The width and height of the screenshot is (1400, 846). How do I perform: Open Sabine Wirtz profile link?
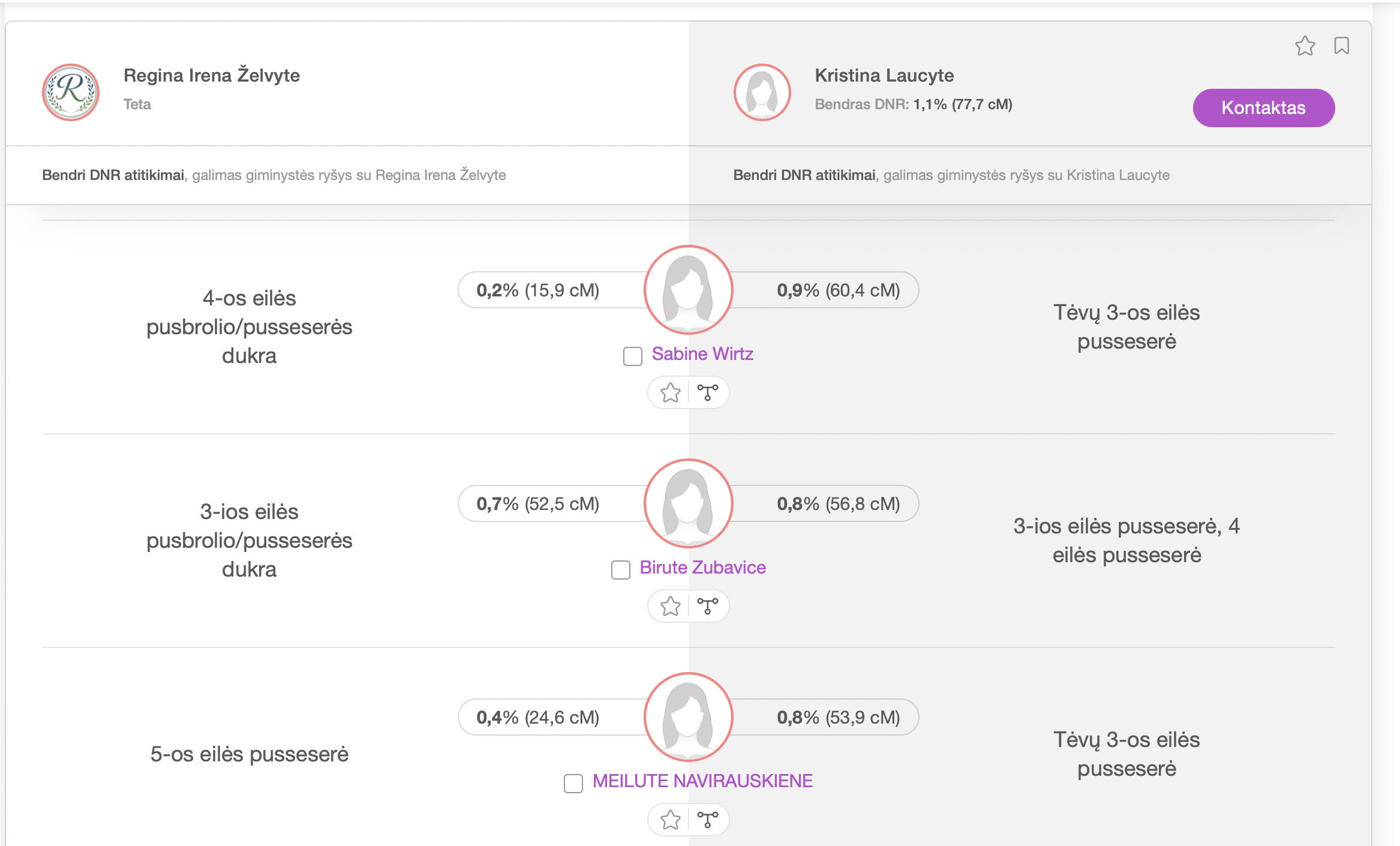702,354
